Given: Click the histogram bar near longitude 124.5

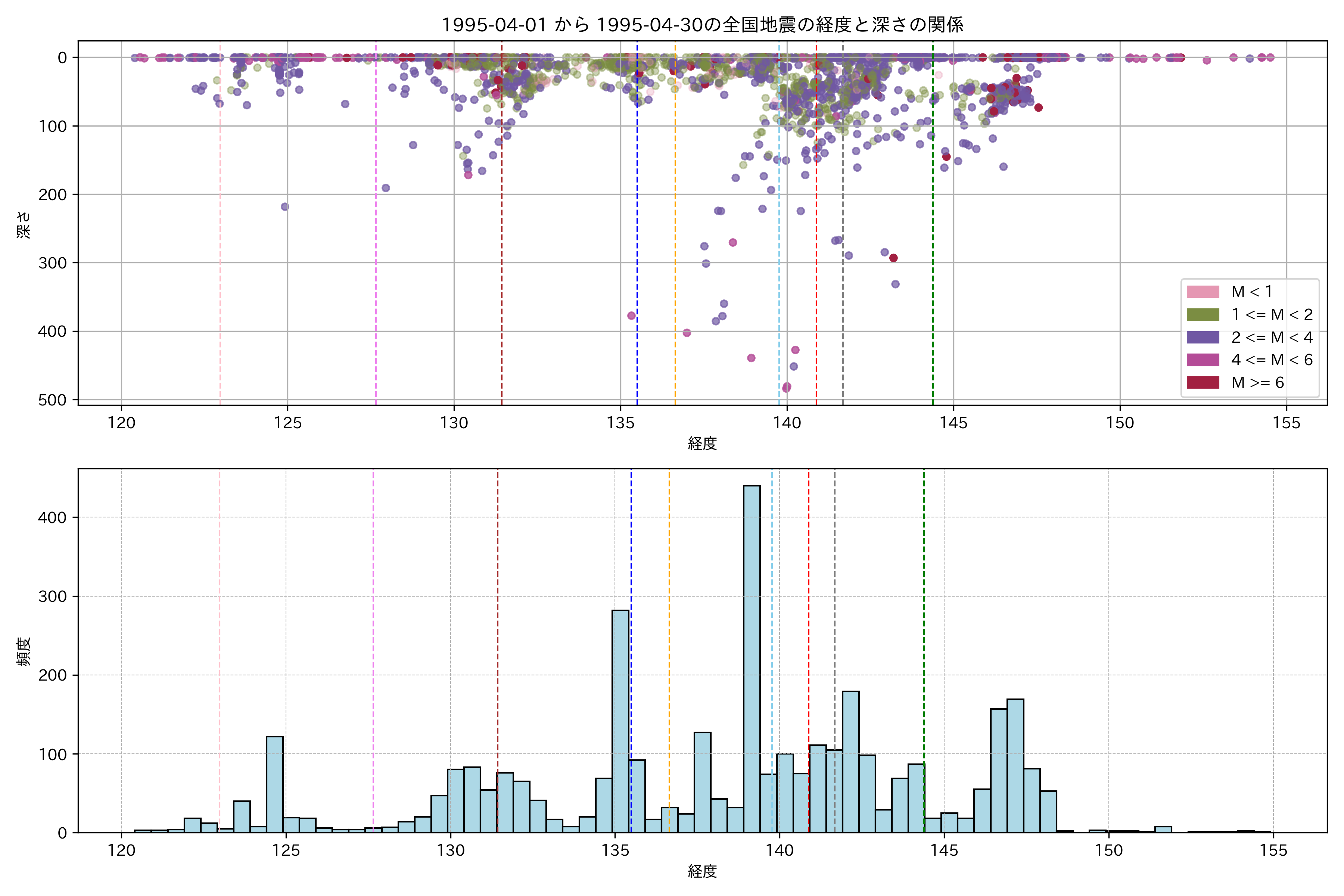Looking at the screenshot, I should pos(274,784).
